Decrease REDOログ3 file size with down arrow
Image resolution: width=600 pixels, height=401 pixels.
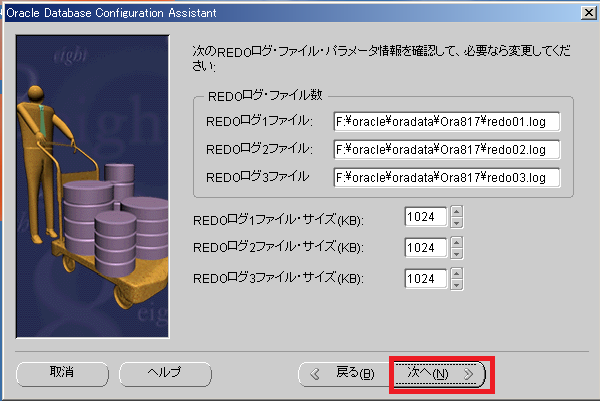pos(457,284)
